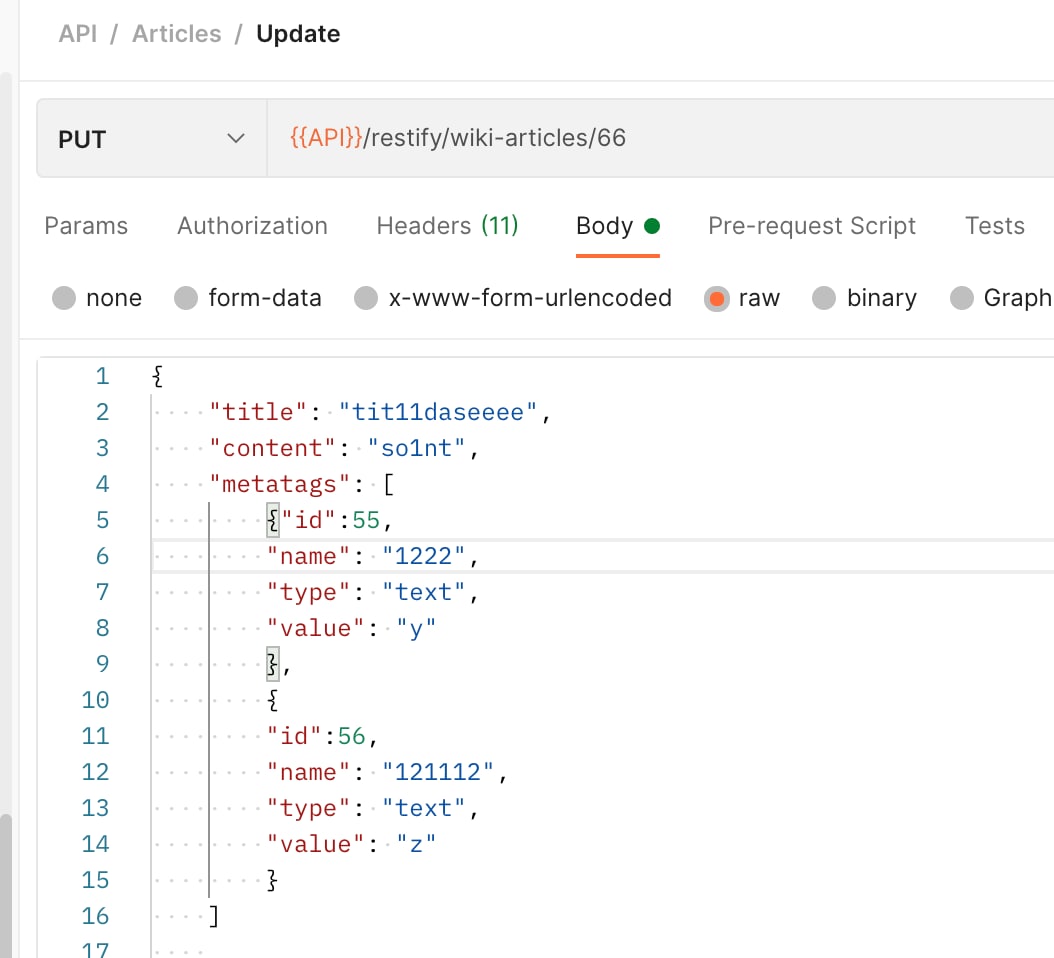
Task: Switch to the Tests tab
Action: tap(994, 226)
